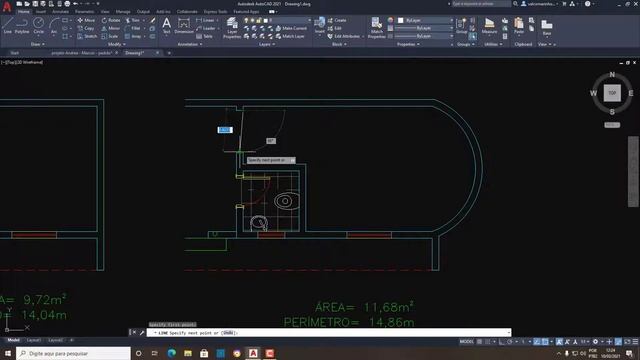The width and height of the screenshot is (640, 360).
Task: Click Make Current layer button
Action: click(x=291, y=28)
